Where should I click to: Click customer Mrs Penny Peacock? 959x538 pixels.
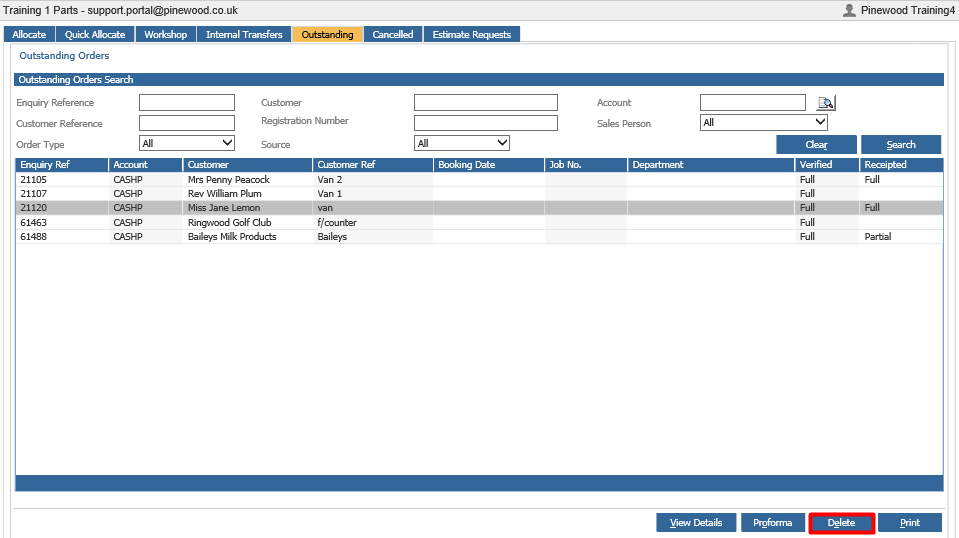click(x=229, y=179)
